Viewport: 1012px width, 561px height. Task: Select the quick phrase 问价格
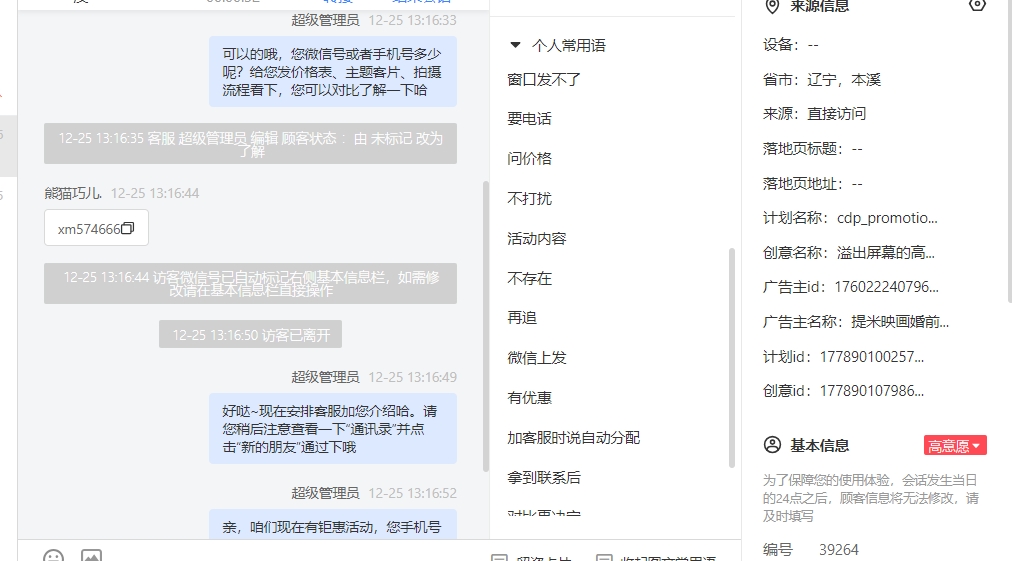click(529, 159)
